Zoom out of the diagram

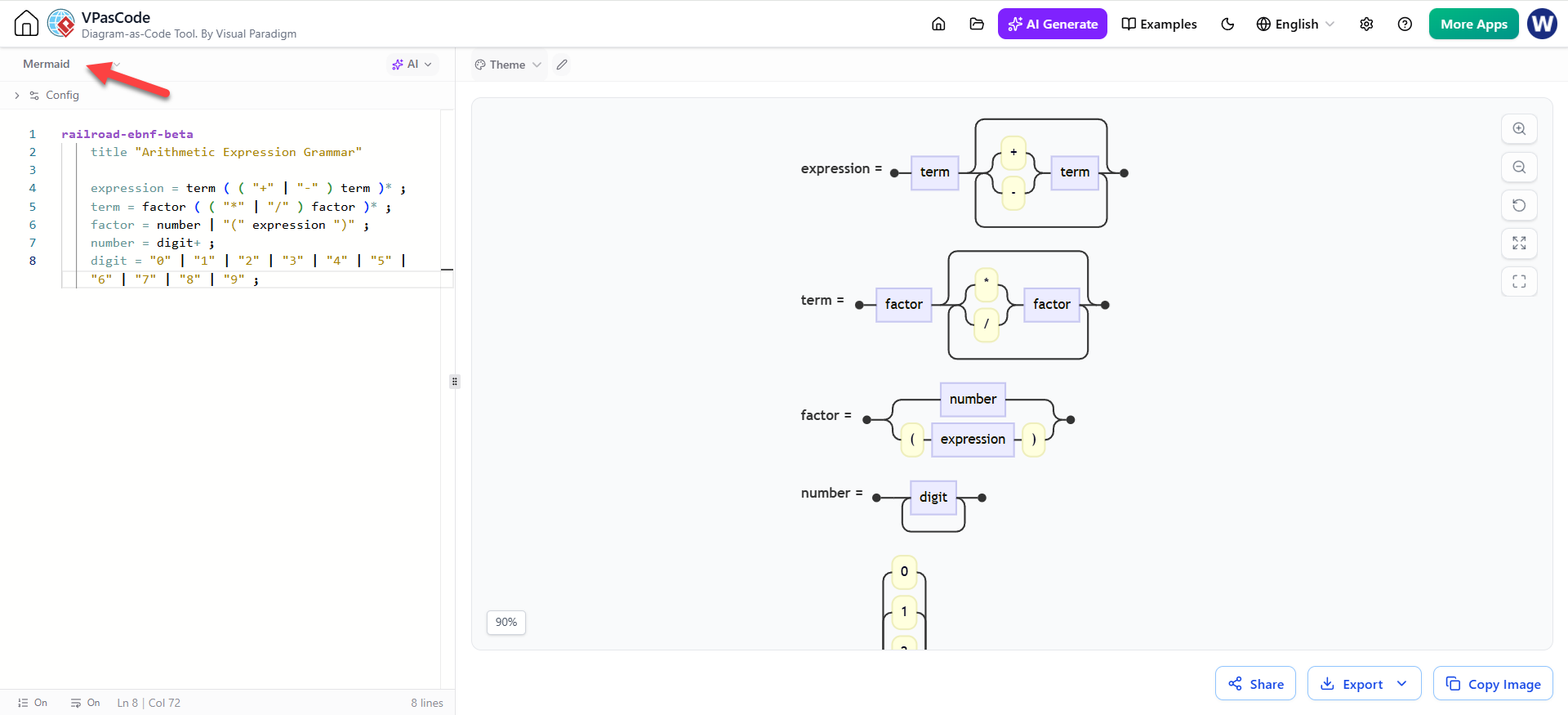click(1519, 167)
